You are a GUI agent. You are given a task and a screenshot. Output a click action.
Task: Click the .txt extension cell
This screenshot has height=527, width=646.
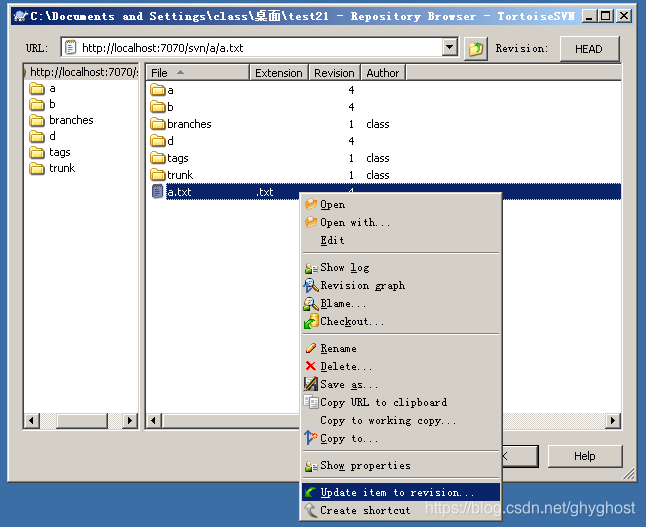tap(265, 192)
